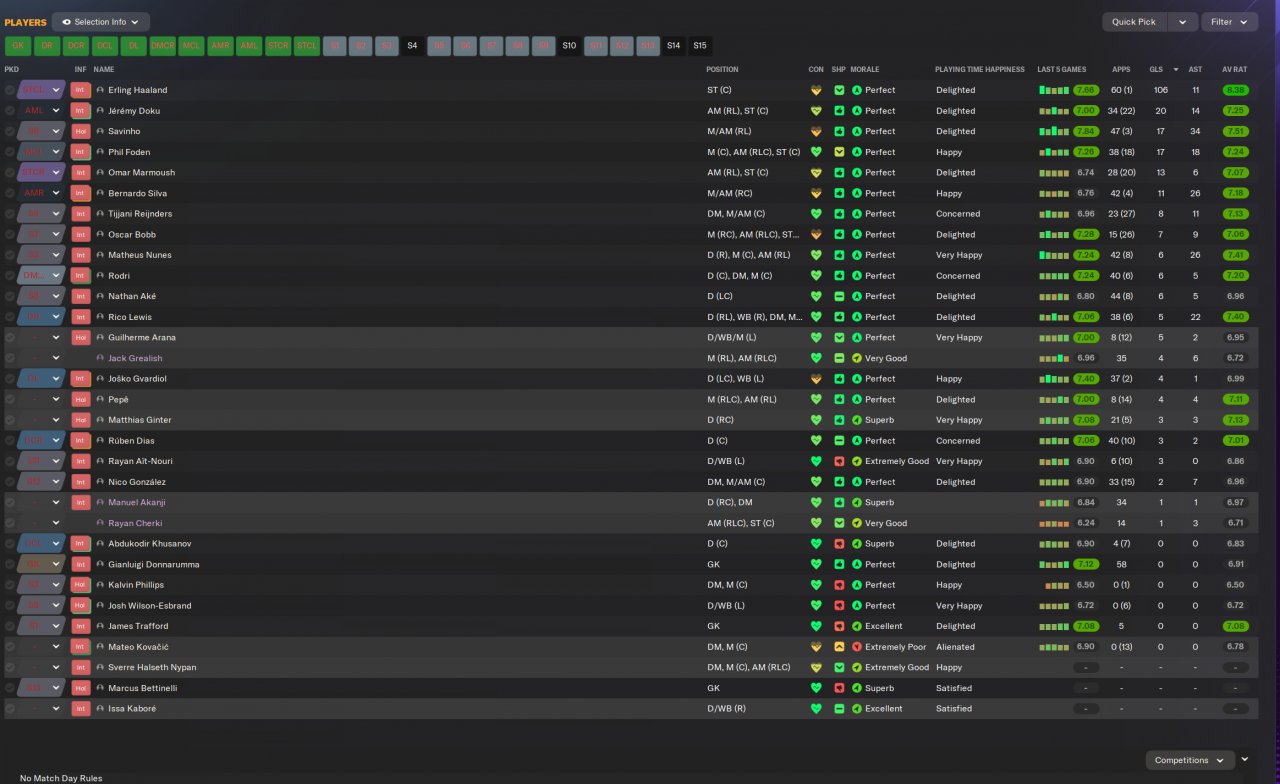Click Mateo Kovačić's morale indicator icon
The image size is (1280, 784).
tap(857, 647)
